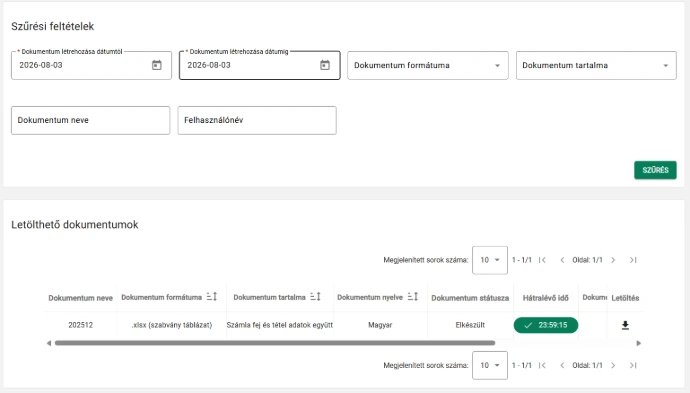690x393 pixels.
Task: Click the bottom Oldal: 1/1 page indicator
Action: pyautogui.click(x=587, y=365)
